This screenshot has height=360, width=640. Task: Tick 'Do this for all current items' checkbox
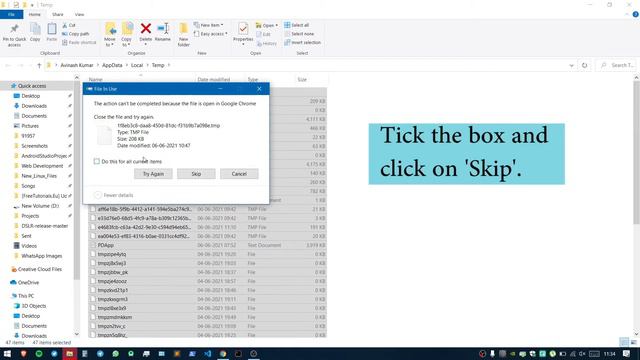[97, 162]
